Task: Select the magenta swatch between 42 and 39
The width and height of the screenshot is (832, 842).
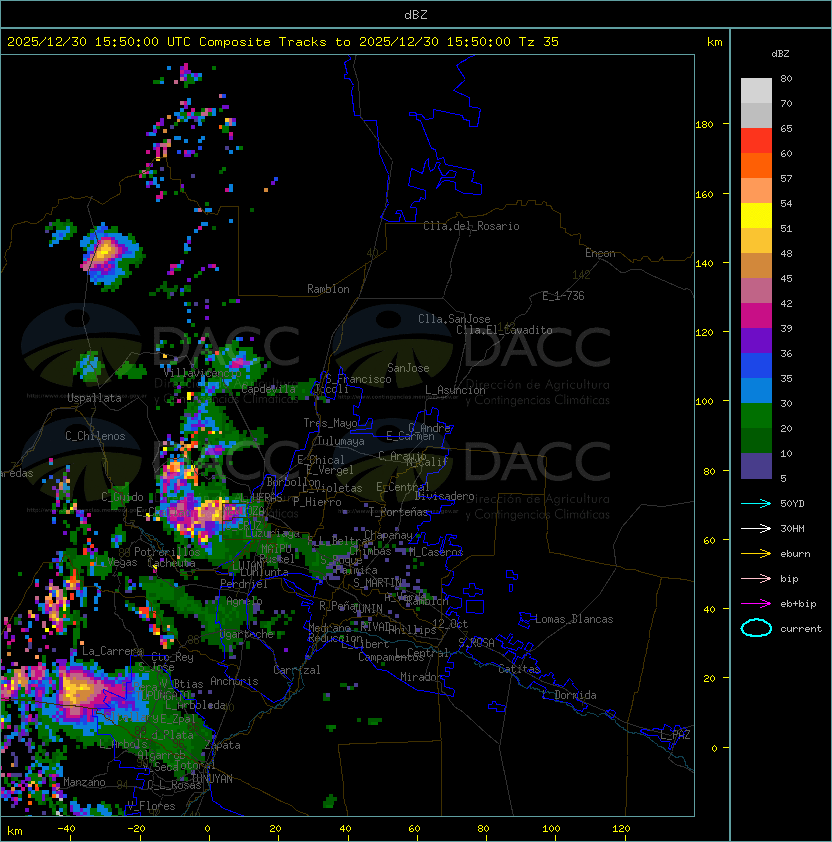Action: 756,316
